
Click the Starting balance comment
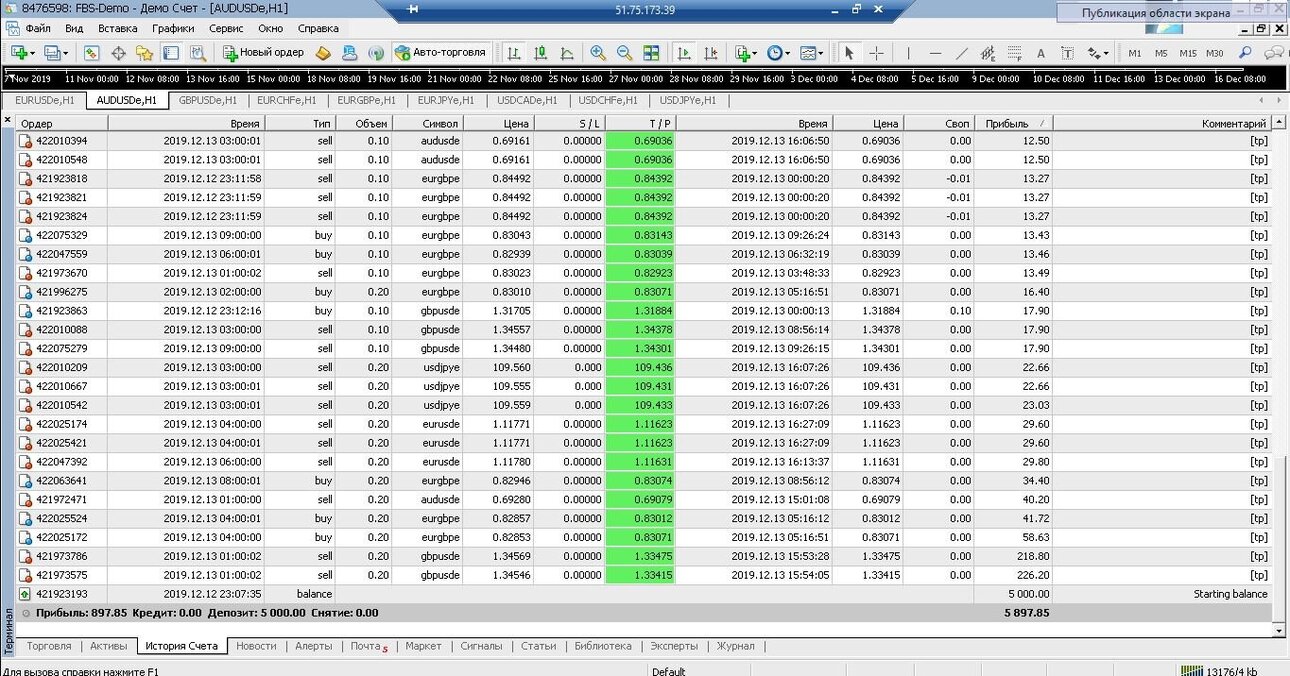coord(1230,594)
